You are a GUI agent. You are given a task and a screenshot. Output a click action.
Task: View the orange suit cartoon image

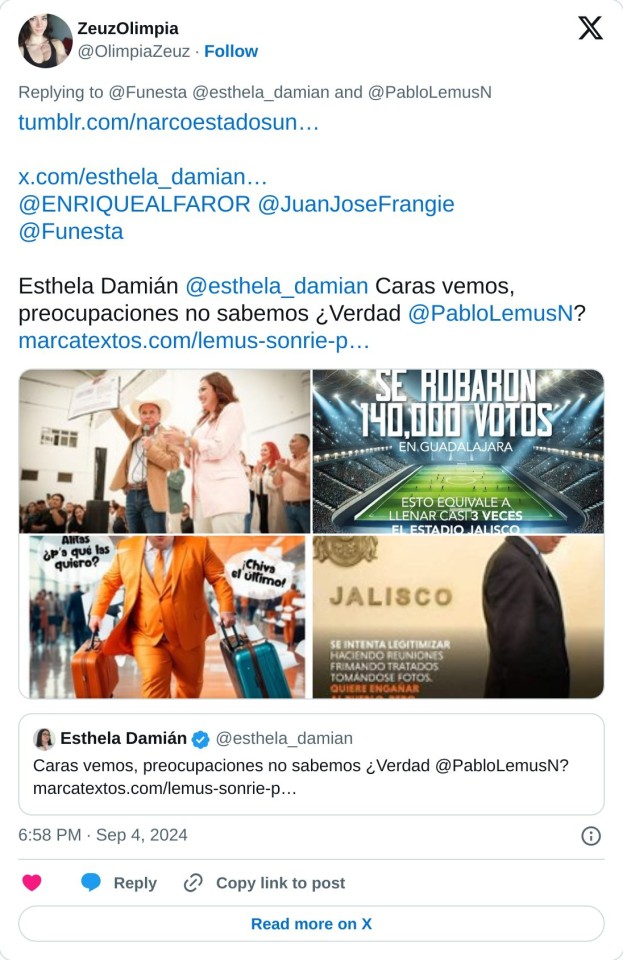(x=164, y=617)
